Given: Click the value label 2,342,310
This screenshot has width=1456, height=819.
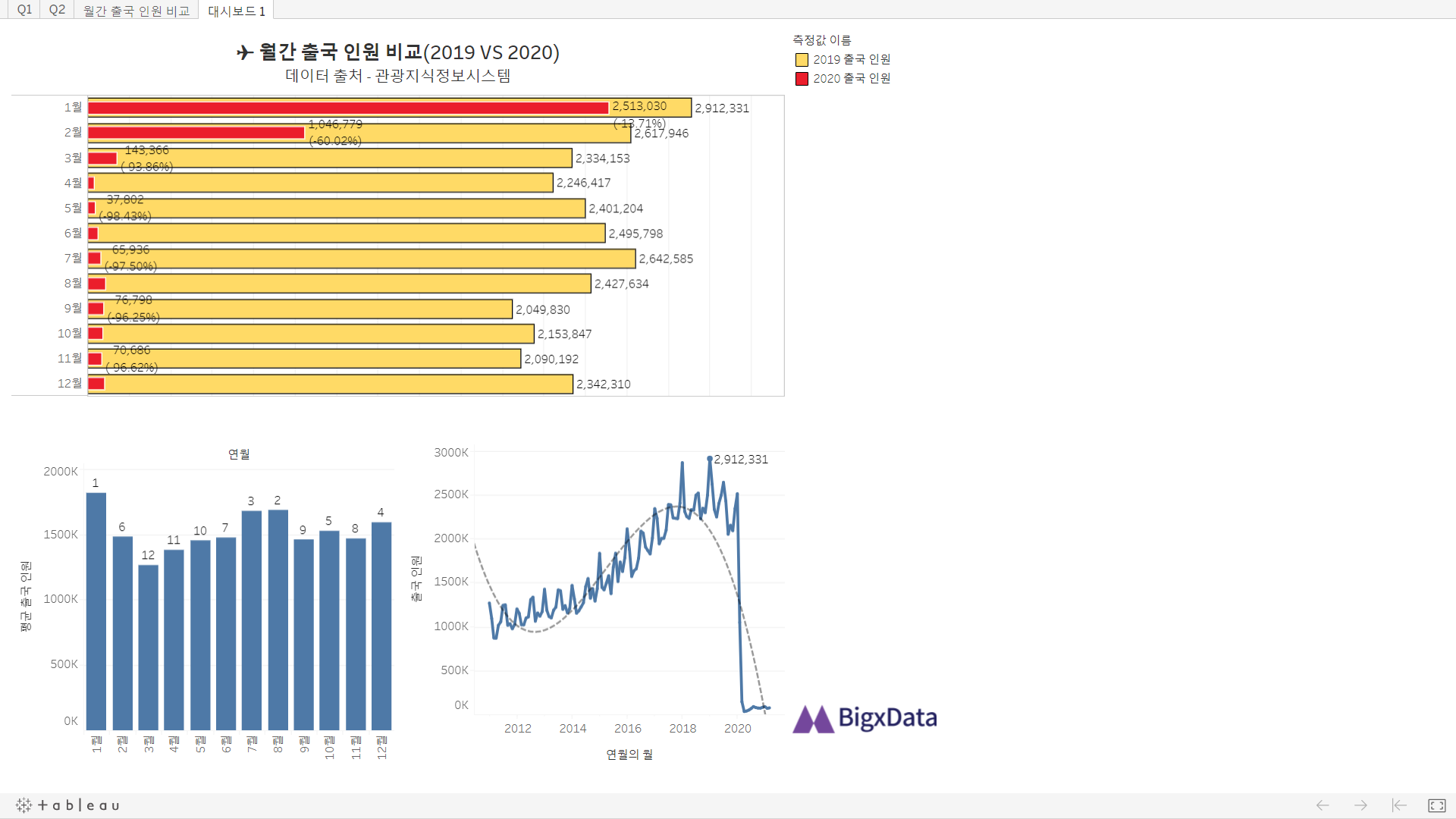Looking at the screenshot, I should click(x=603, y=384).
